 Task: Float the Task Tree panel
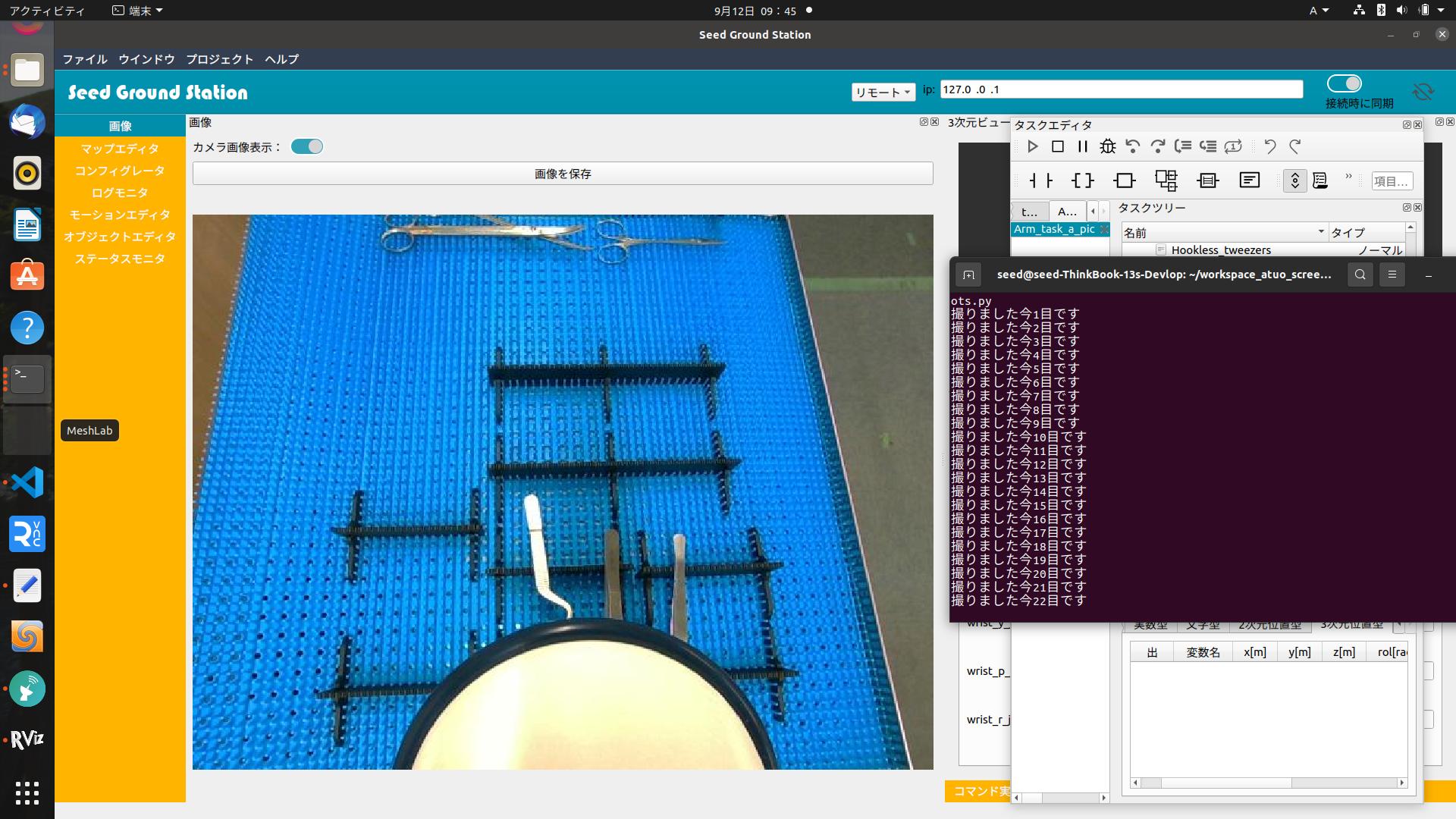pyautogui.click(x=1407, y=207)
